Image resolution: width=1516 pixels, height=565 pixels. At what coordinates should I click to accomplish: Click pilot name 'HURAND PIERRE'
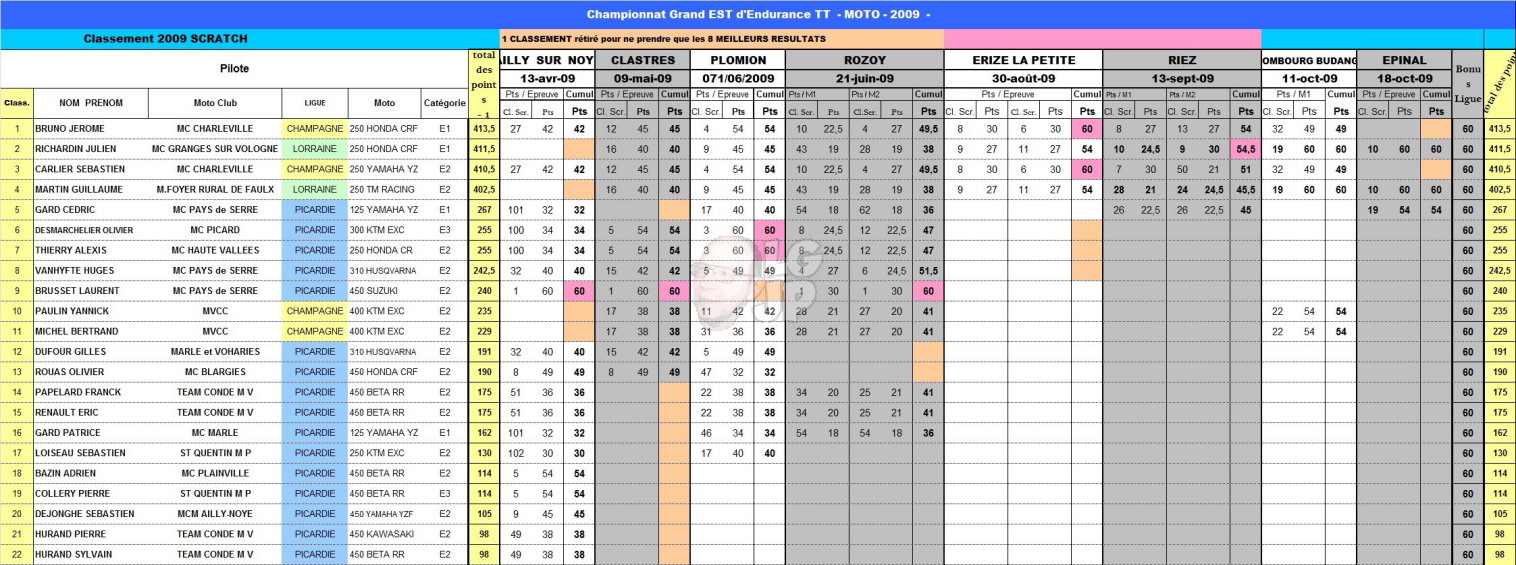click(x=70, y=534)
